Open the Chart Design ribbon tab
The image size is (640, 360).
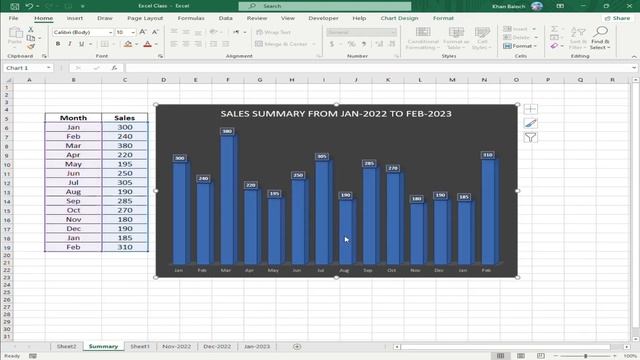(399, 18)
